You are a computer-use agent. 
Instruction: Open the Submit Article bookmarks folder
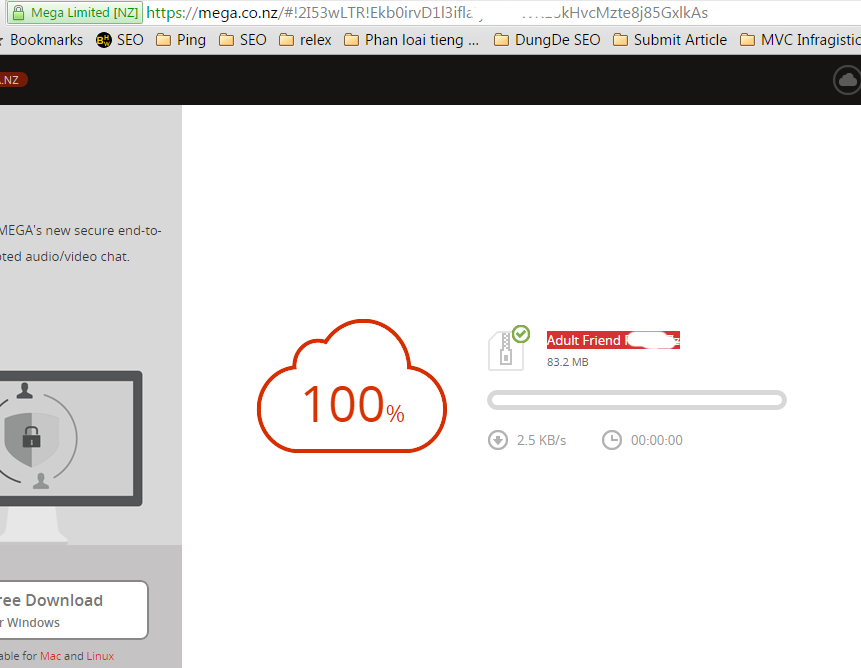tap(670, 40)
